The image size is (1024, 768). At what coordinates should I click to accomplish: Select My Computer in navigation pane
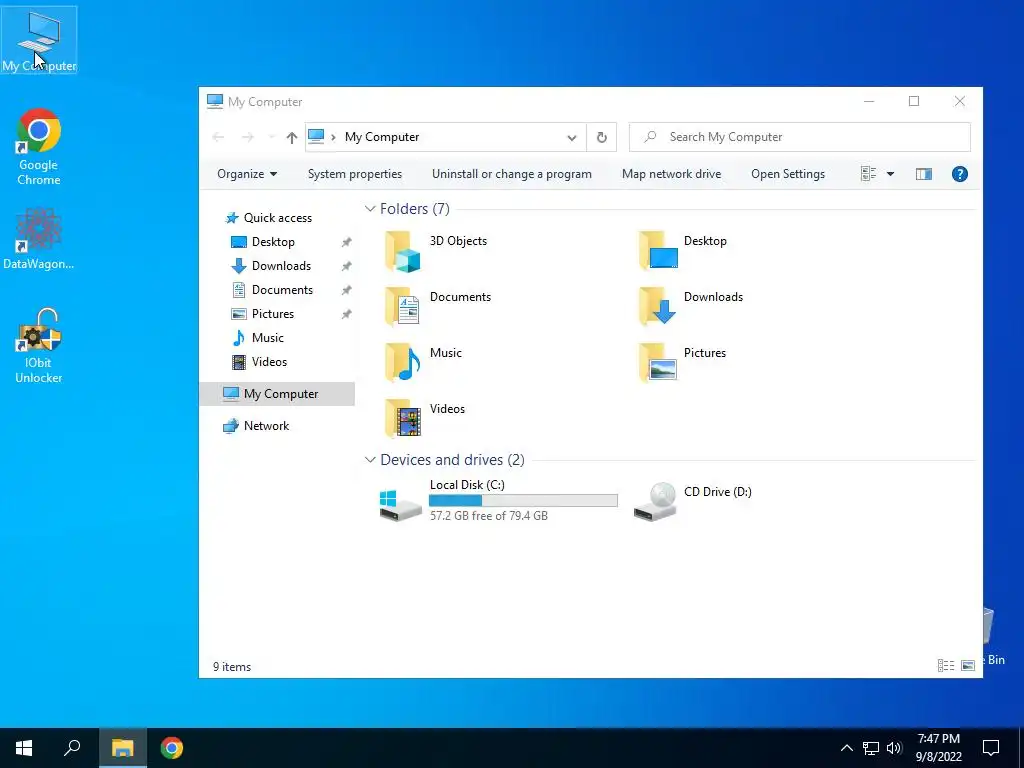(x=278, y=394)
